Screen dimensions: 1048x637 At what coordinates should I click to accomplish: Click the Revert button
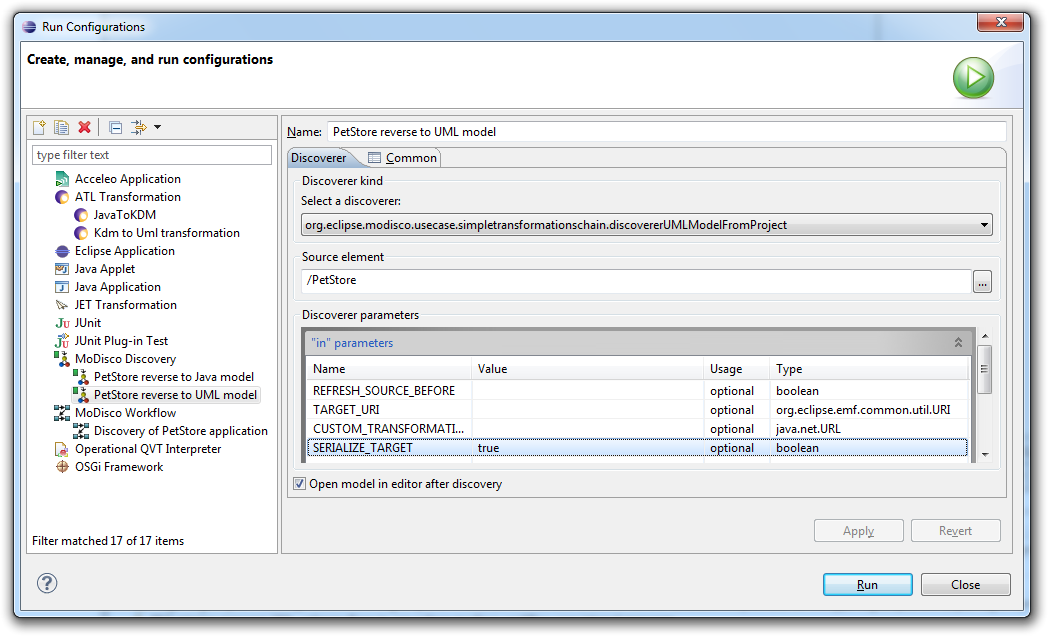(955, 531)
